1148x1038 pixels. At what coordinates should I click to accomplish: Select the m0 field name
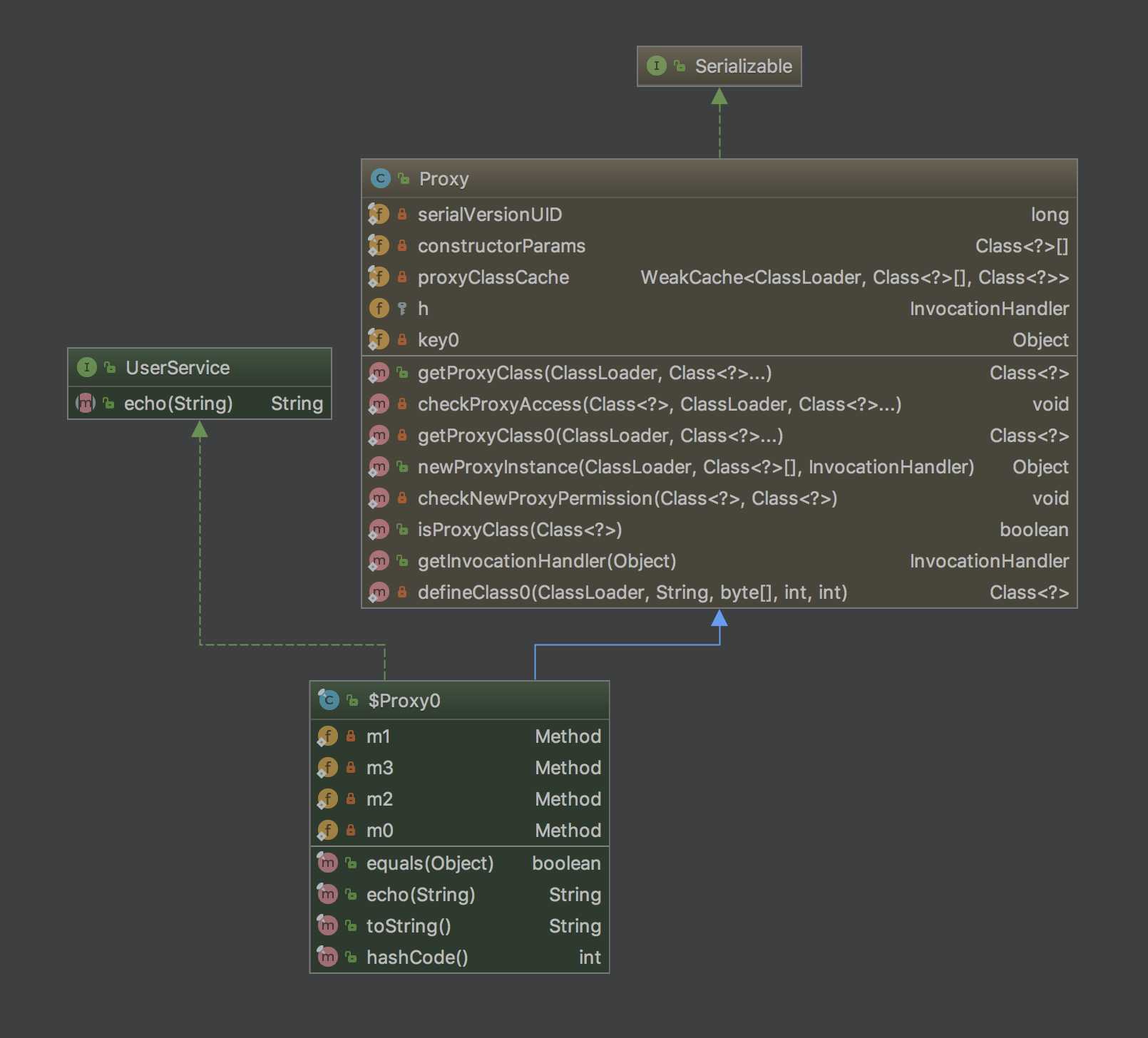click(379, 831)
